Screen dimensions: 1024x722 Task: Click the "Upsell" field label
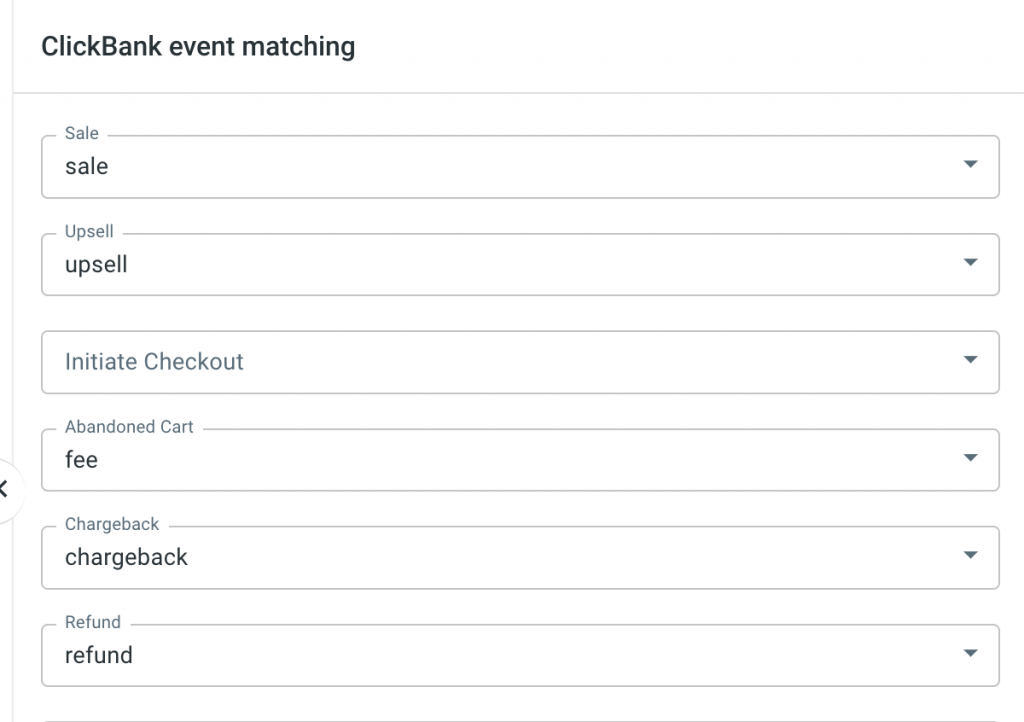(89, 231)
